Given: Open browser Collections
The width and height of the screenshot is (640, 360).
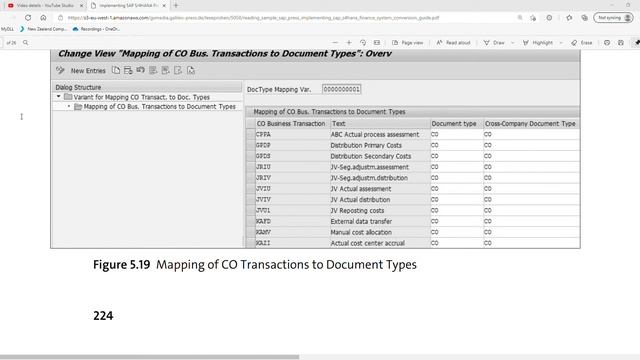Looking at the screenshot, I should click(x=584, y=18).
